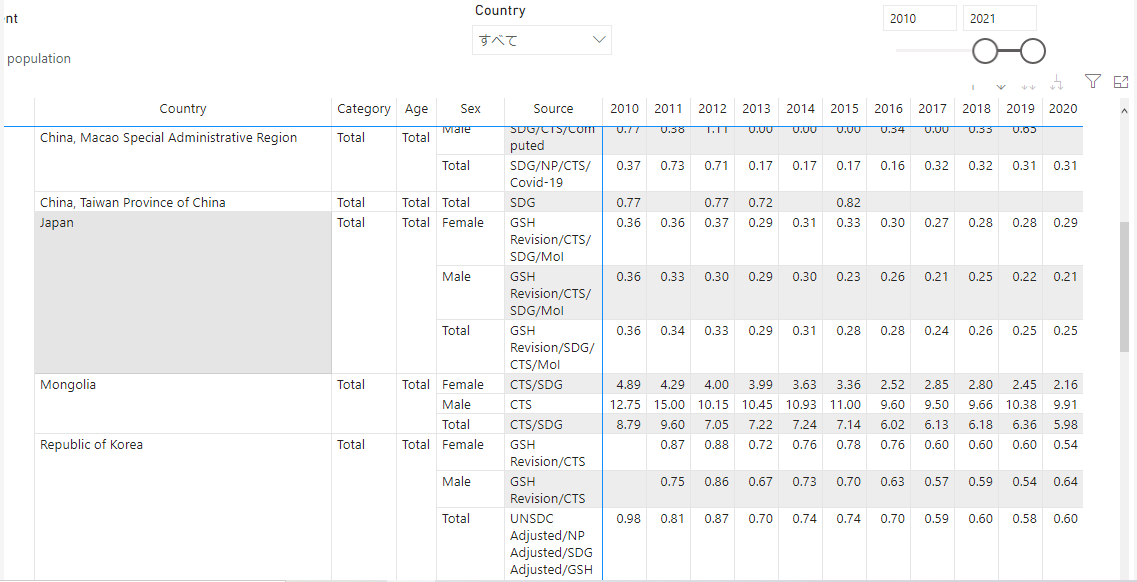
Task: Expand all down one hierarchy level
Action: tap(1057, 85)
